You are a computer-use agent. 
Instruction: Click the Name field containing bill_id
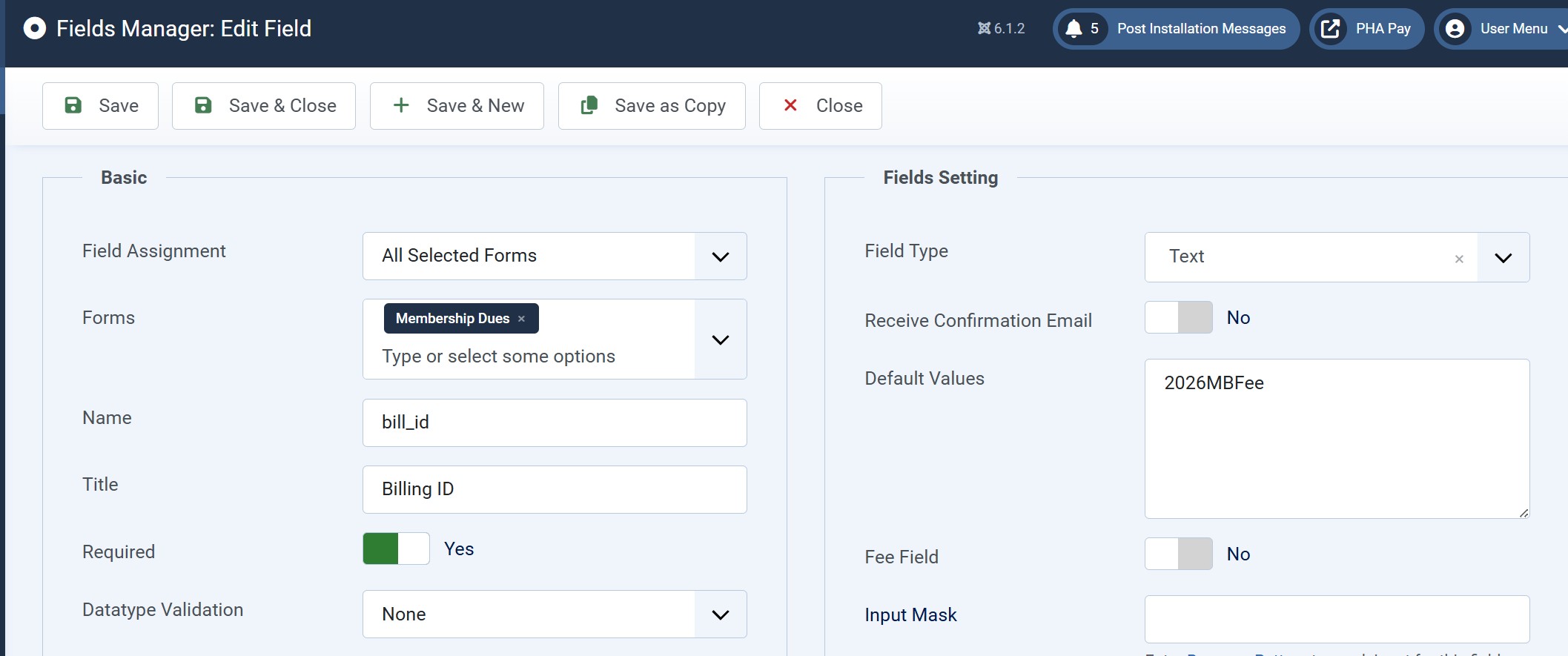click(x=555, y=423)
